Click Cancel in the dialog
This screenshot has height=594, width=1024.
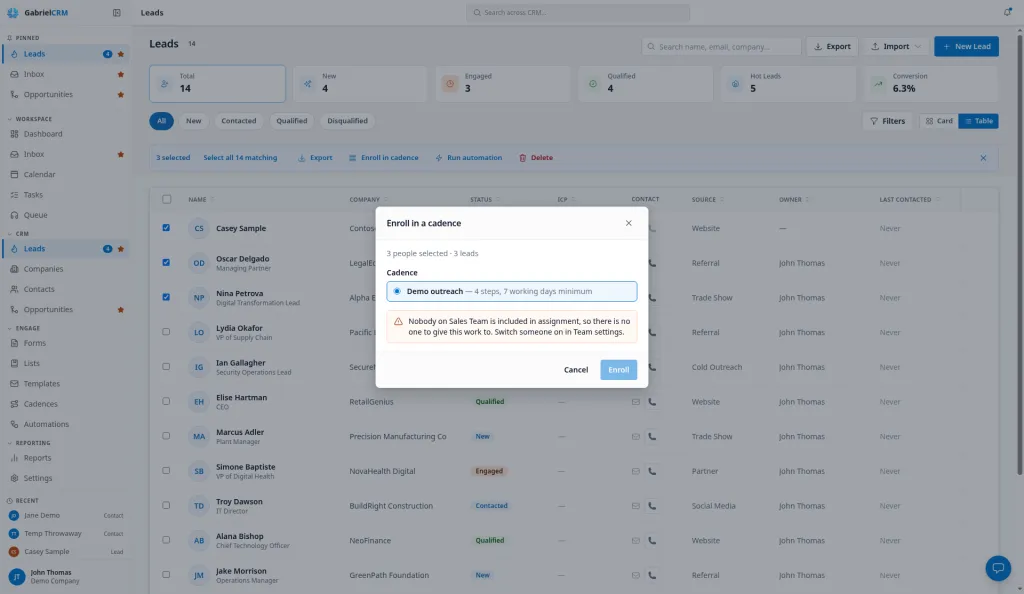click(x=576, y=369)
